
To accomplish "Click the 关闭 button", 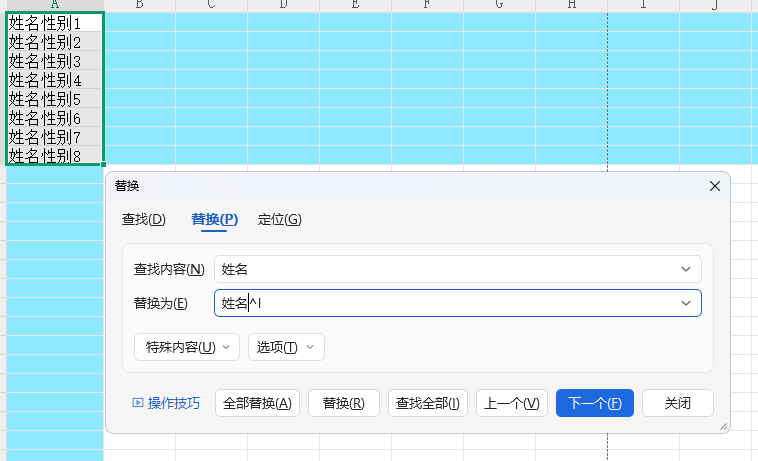I will tap(678, 403).
